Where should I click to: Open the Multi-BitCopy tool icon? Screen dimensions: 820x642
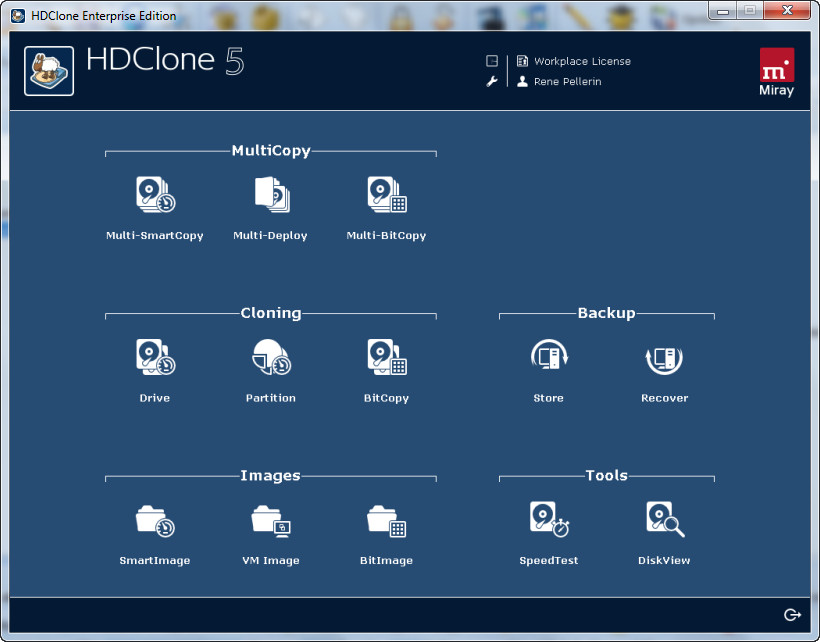coord(386,194)
